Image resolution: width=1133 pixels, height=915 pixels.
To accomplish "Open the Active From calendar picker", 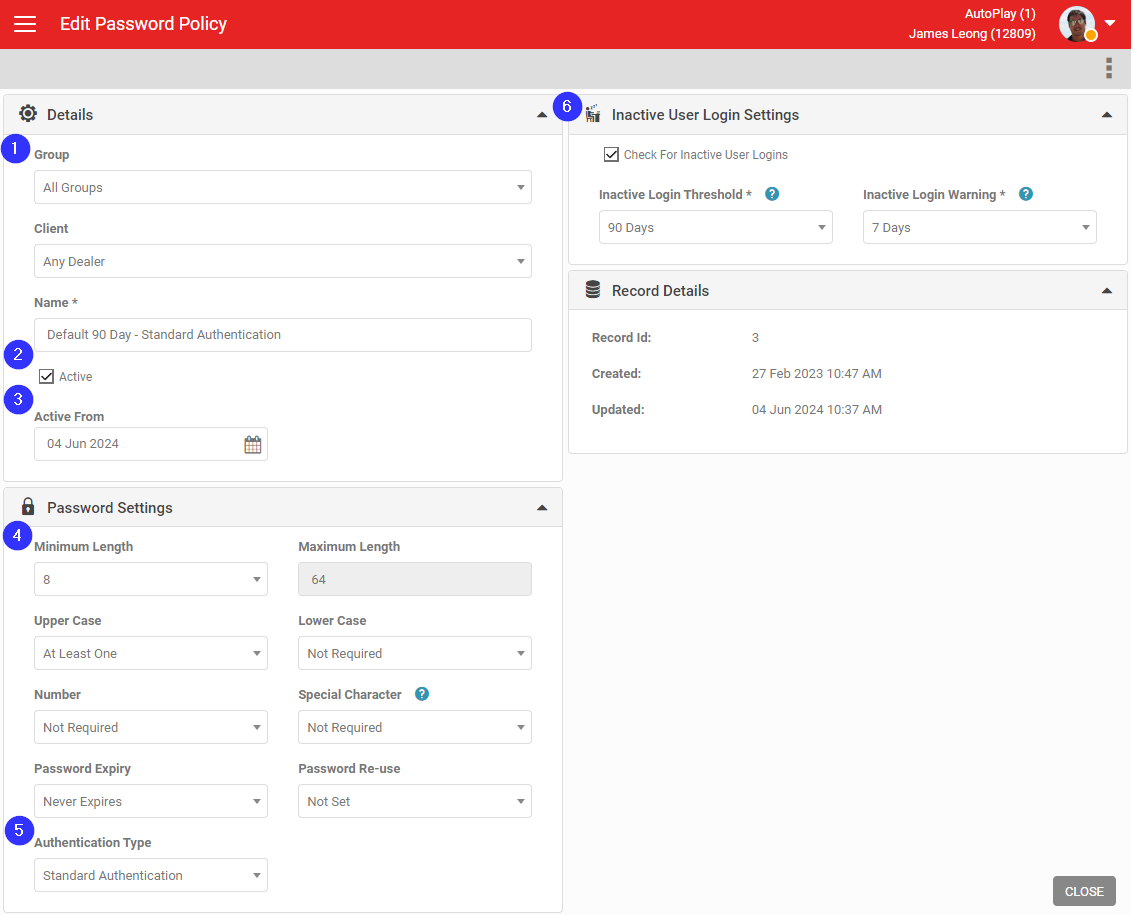I will [x=252, y=444].
